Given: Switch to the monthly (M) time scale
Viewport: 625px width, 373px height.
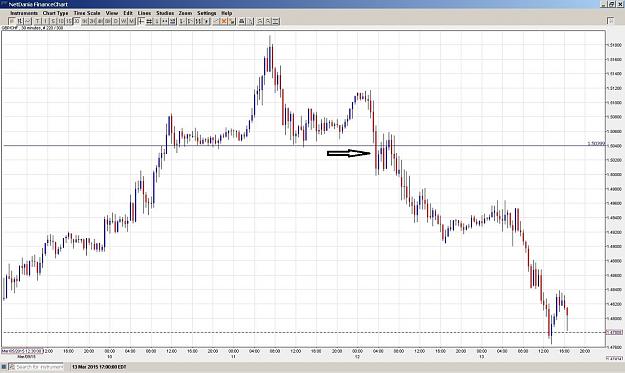Looking at the screenshot, I should pos(132,21).
